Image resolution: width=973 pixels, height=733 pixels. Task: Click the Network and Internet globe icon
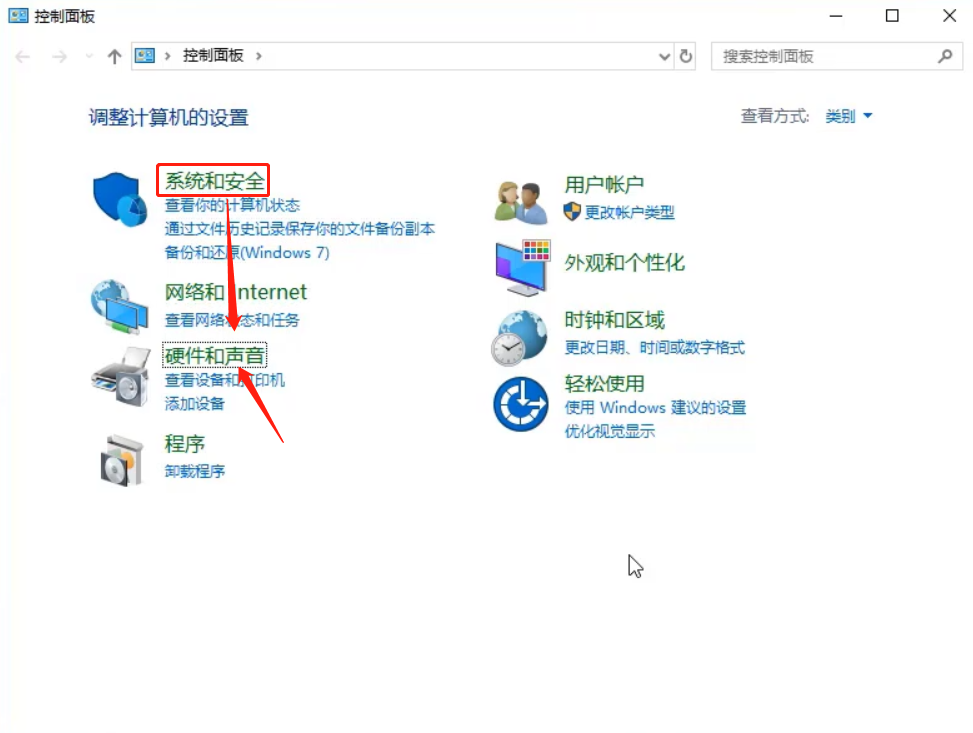pyautogui.click(x=119, y=307)
